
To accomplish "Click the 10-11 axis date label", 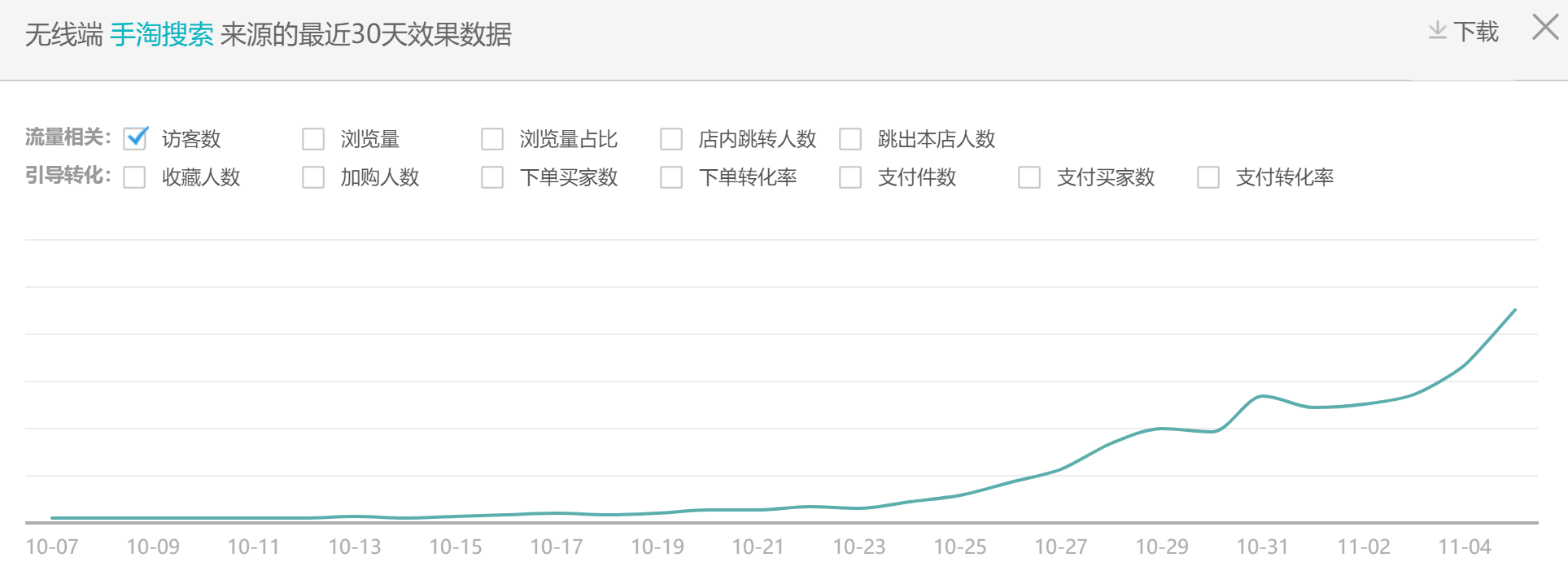I will tap(254, 547).
